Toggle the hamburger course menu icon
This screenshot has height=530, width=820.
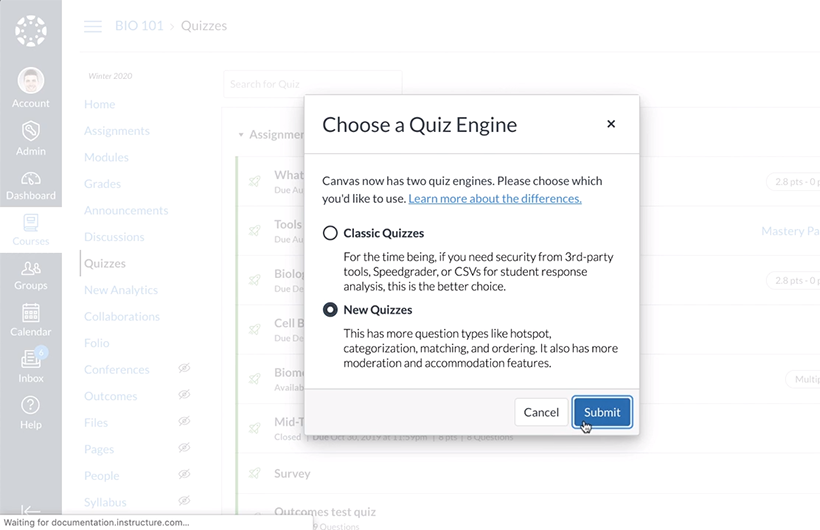pyautogui.click(x=93, y=26)
